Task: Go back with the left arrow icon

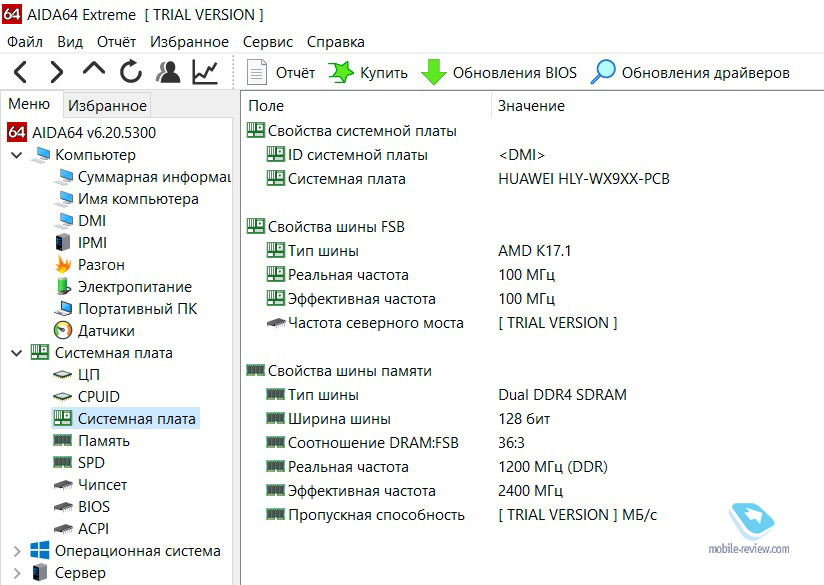Action: (20, 72)
